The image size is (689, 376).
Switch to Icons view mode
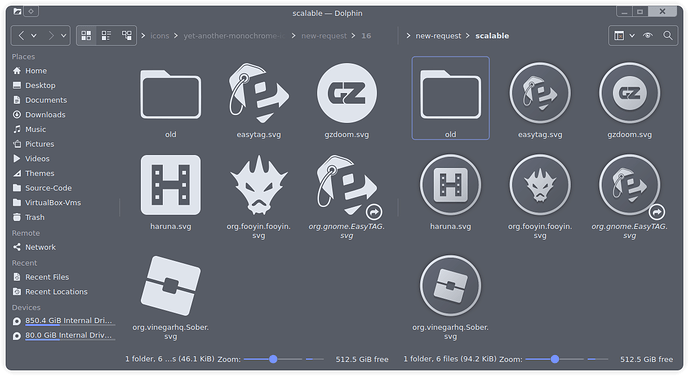pyautogui.click(x=86, y=36)
